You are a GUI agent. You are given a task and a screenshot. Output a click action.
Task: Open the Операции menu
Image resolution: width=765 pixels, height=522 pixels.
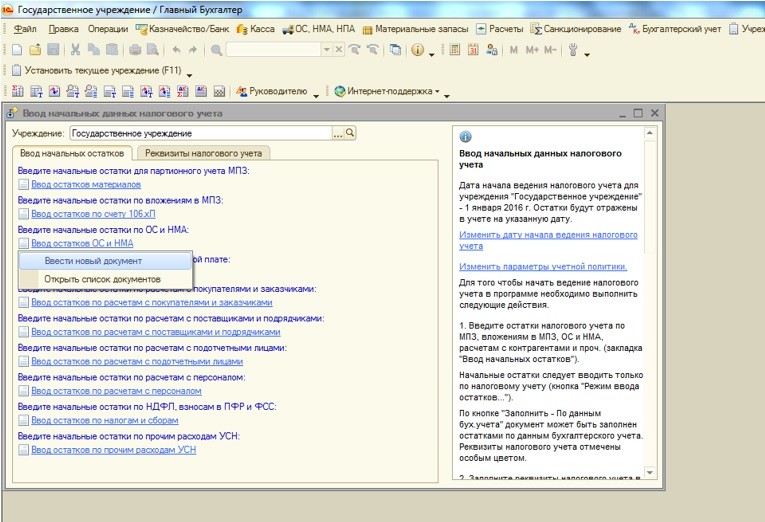click(x=107, y=28)
